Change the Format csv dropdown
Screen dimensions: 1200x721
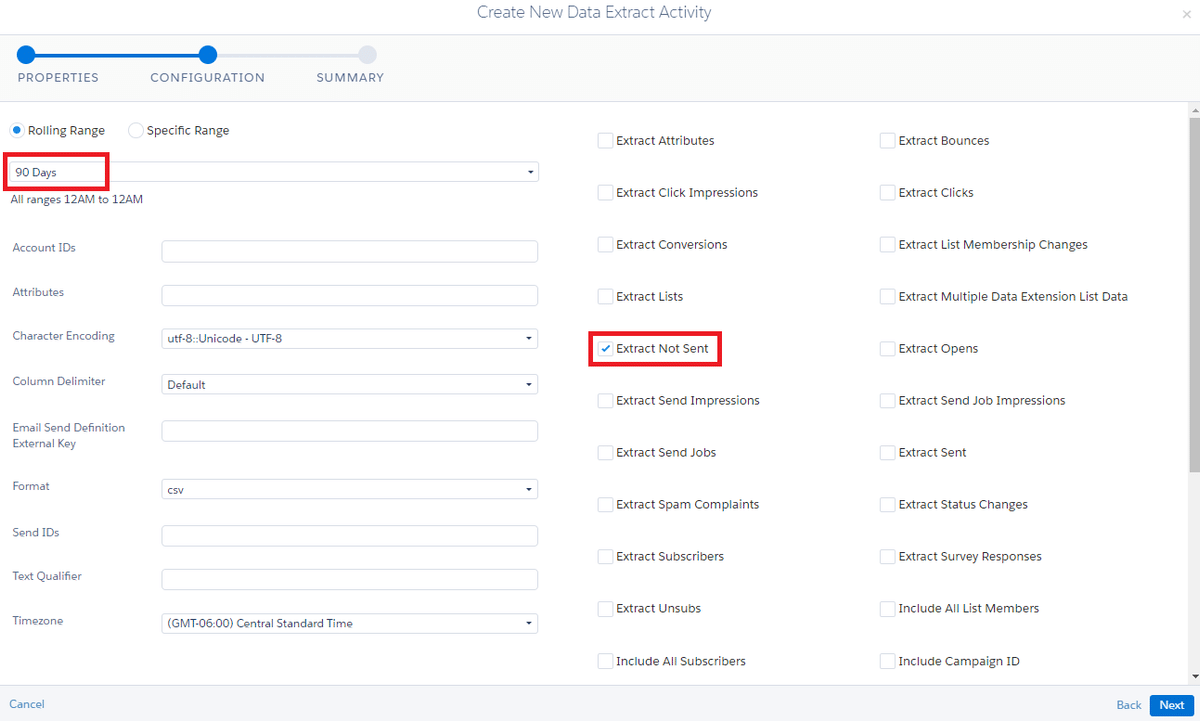(x=349, y=490)
